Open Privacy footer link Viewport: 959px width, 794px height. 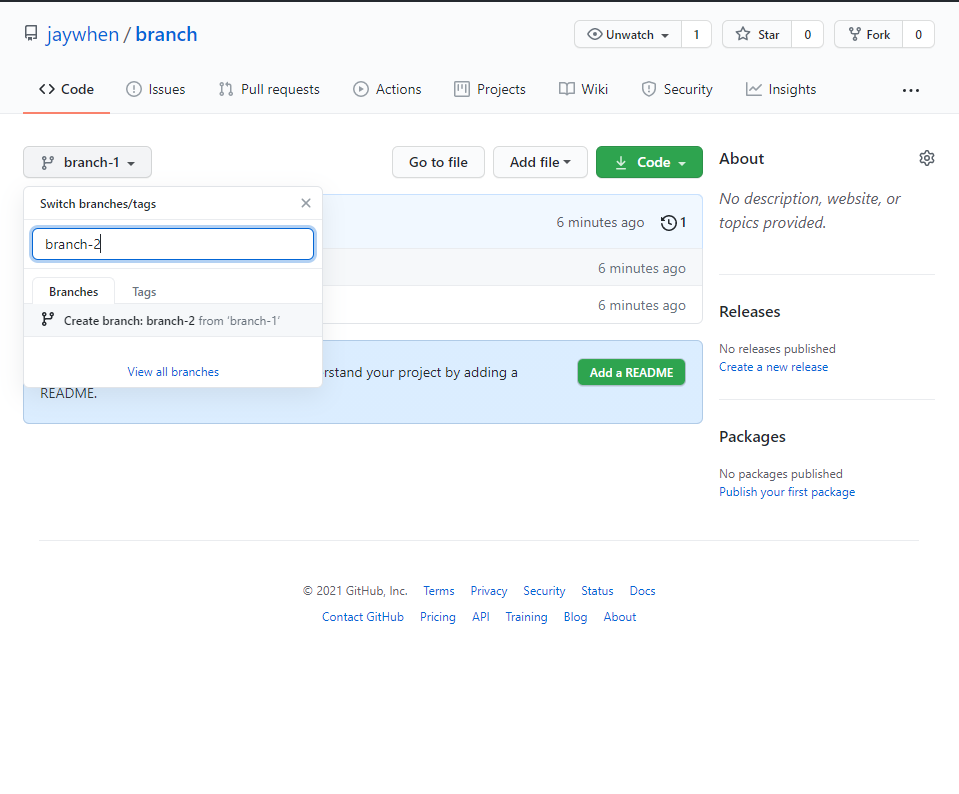(x=489, y=591)
